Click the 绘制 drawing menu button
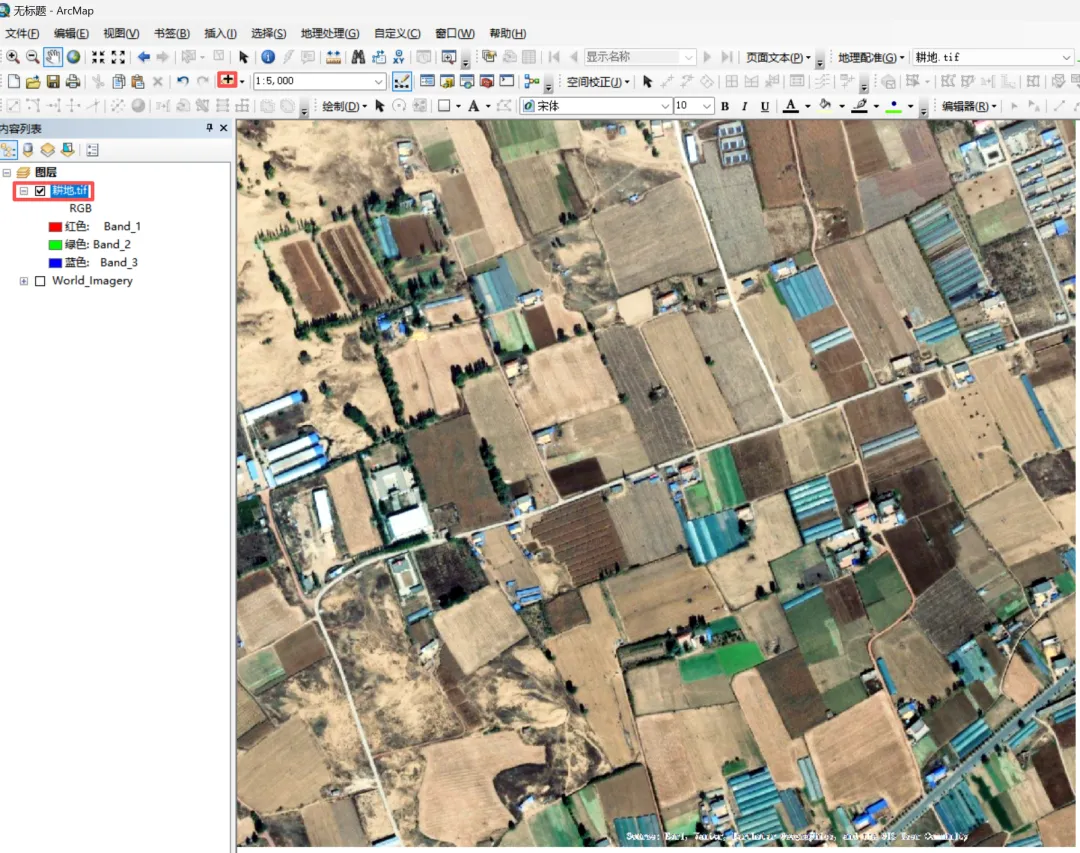Viewport: 1080px width, 853px height. coord(343,106)
